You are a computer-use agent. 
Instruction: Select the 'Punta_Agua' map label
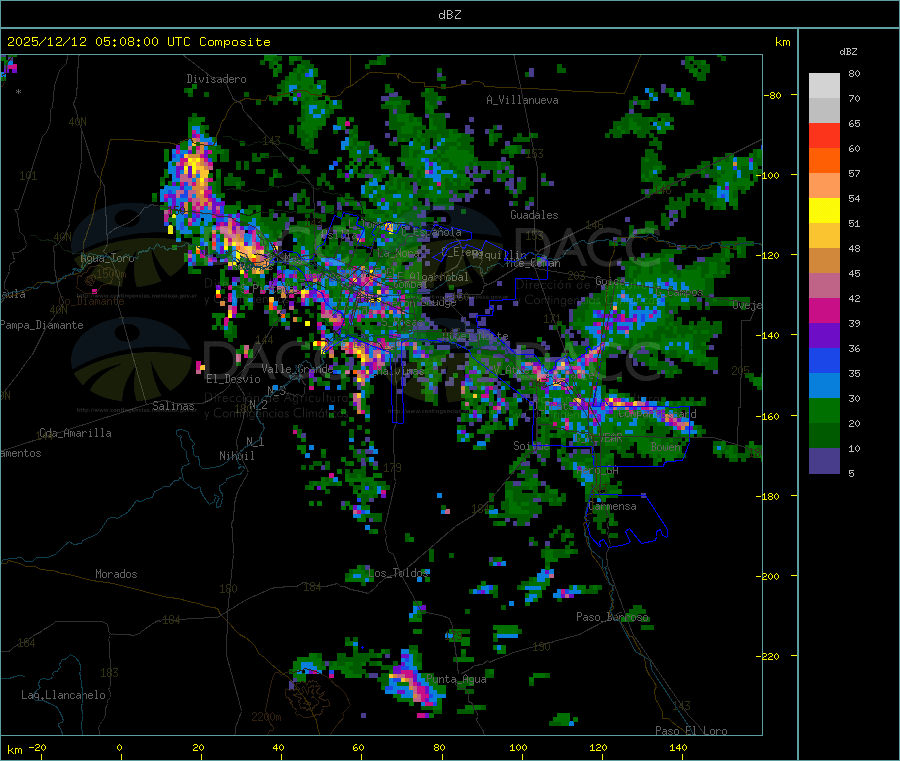coord(456,679)
